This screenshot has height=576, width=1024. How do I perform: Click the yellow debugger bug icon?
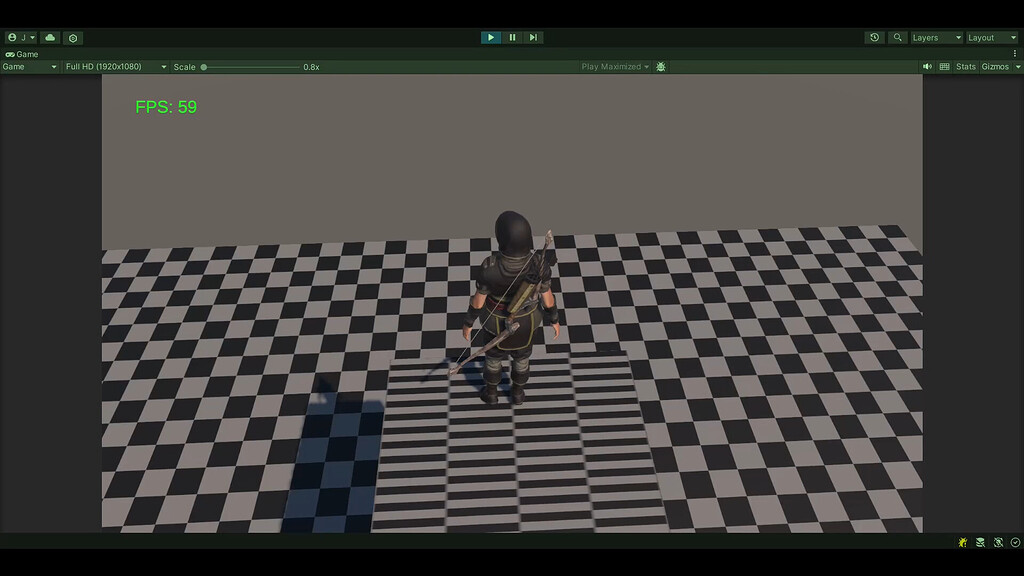pos(961,542)
